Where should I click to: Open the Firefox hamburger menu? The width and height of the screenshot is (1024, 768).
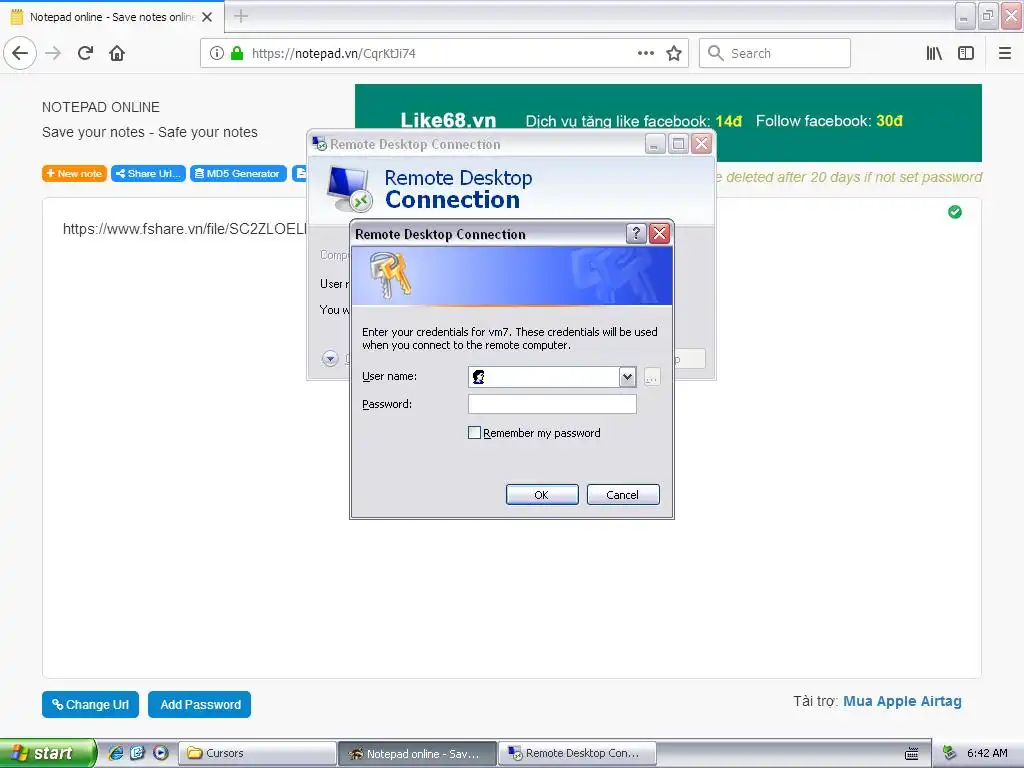click(1005, 53)
